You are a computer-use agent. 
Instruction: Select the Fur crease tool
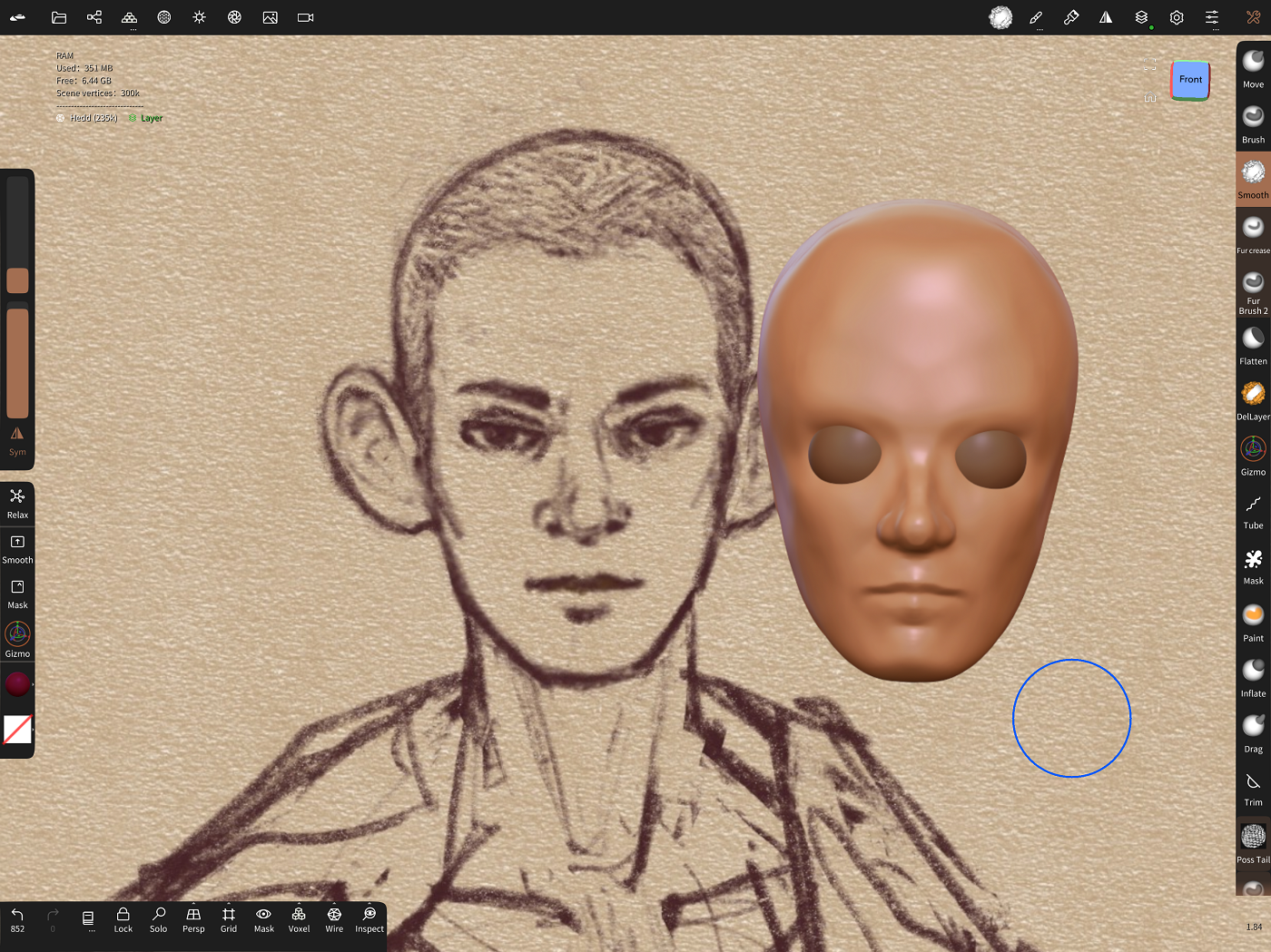tap(1253, 235)
